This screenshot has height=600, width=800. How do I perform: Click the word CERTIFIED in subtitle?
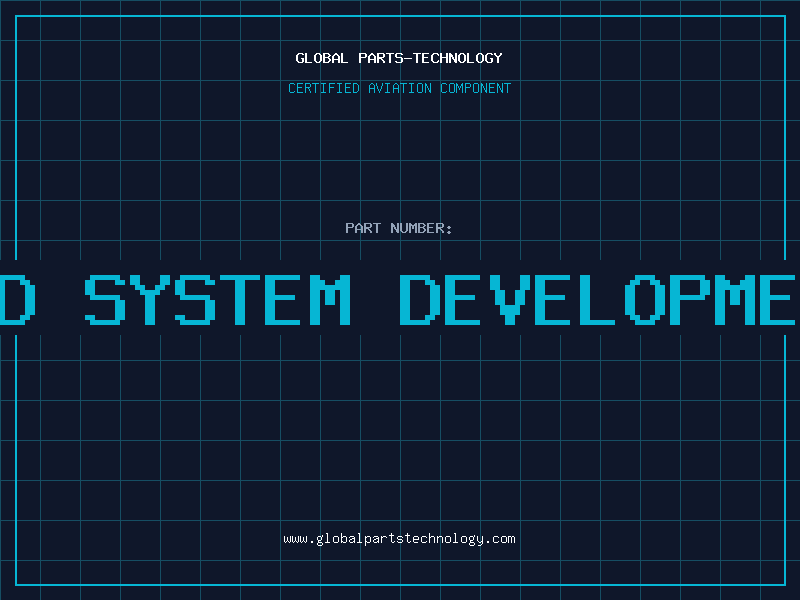click(324, 88)
